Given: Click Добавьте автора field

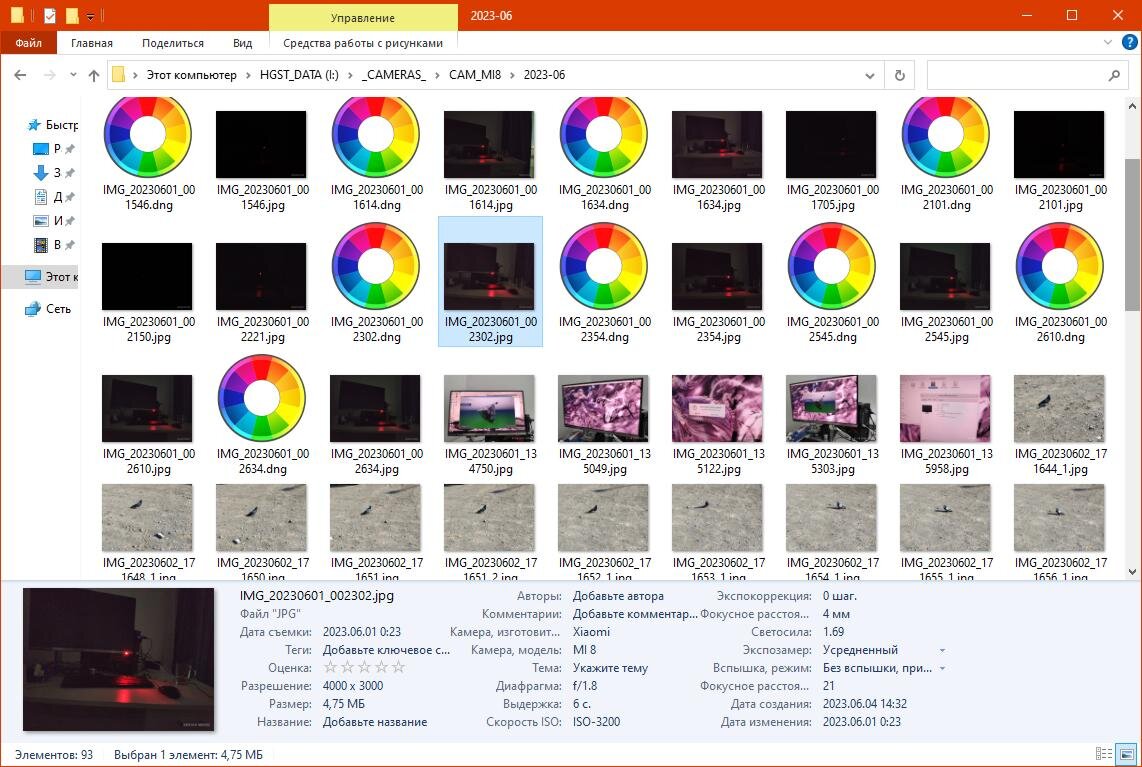Looking at the screenshot, I should pyautogui.click(x=618, y=596).
